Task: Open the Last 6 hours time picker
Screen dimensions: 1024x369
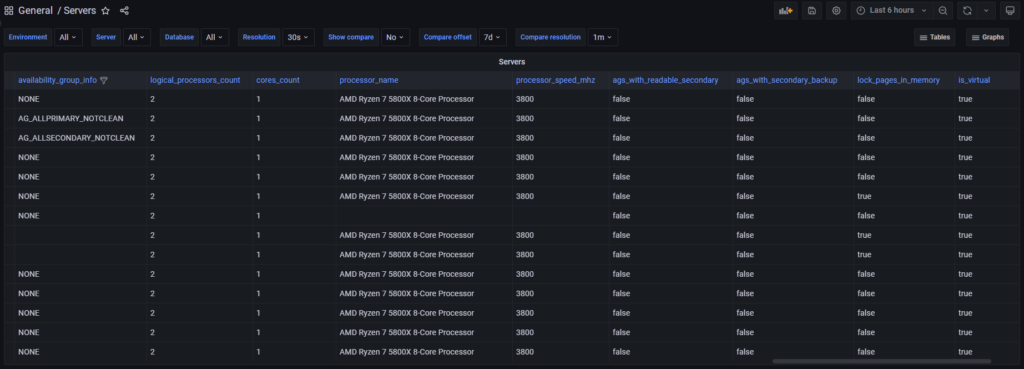Action: point(891,10)
